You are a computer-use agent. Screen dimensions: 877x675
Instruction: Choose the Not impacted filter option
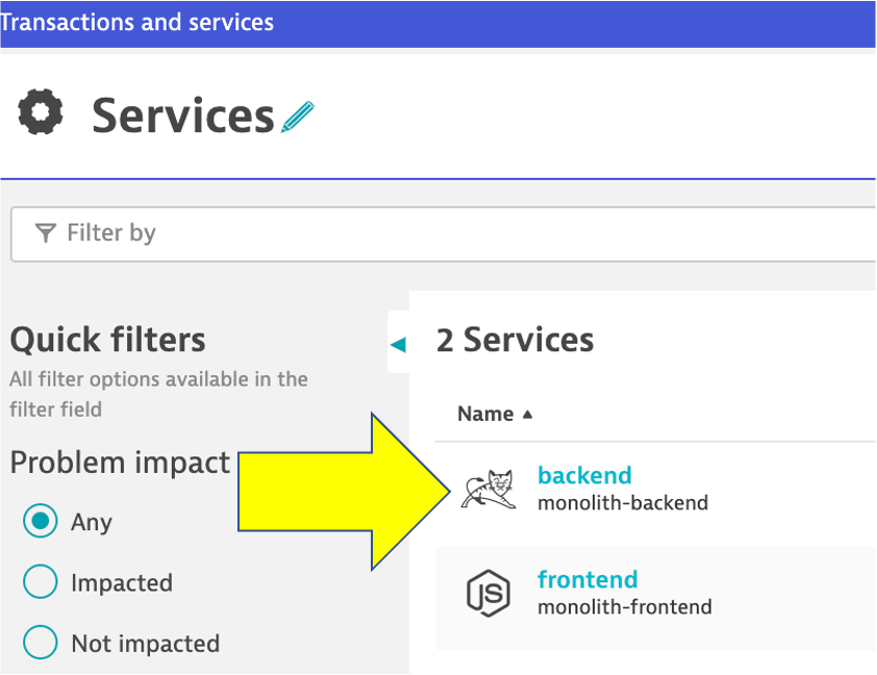click(x=40, y=643)
